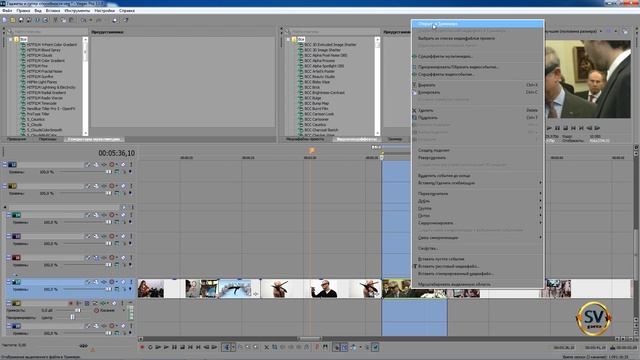Click the playback rate scrub control
This screenshot has height=360, width=640.
coord(83,345)
